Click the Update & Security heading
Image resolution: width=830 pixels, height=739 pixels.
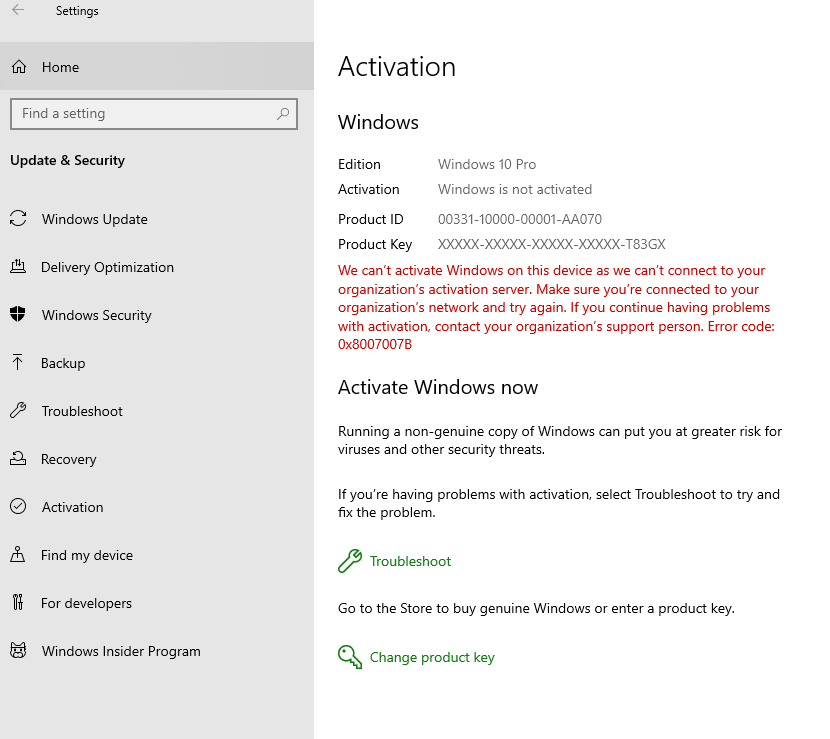(x=67, y=160)
